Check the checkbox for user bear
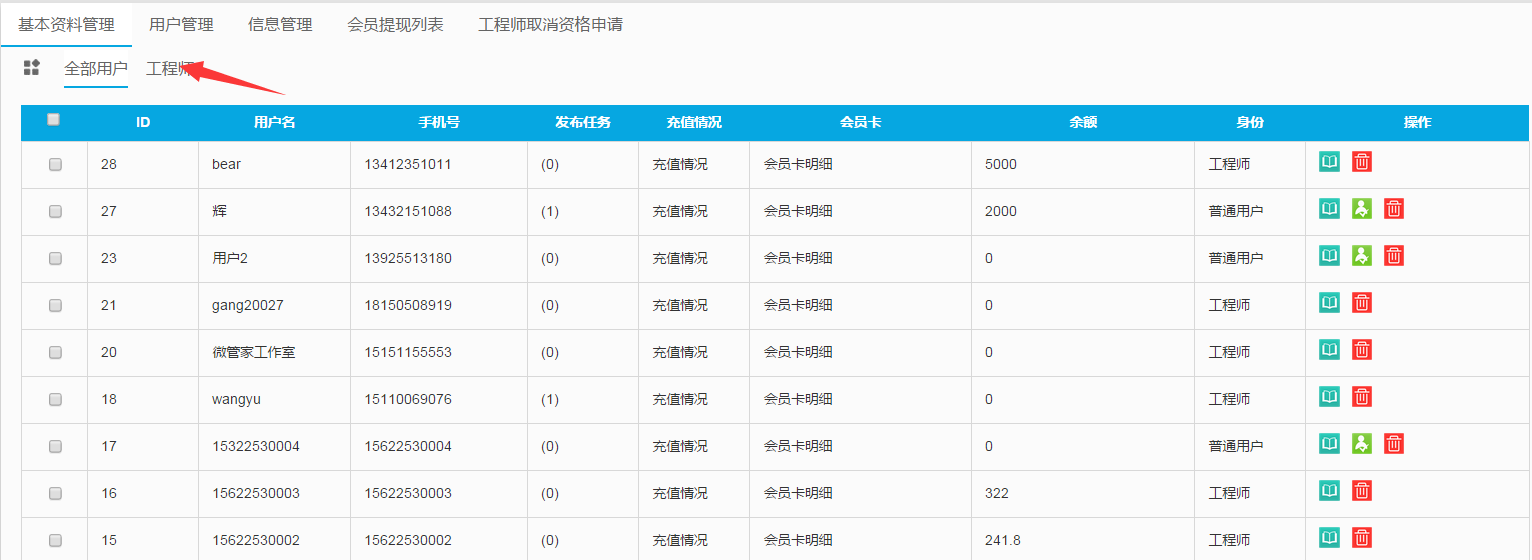Screen dimensions: 1532x560 55,165
